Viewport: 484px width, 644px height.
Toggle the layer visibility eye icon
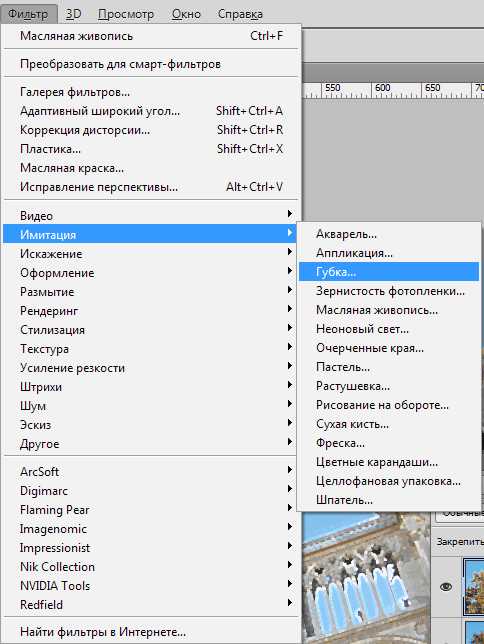point(446,587)
